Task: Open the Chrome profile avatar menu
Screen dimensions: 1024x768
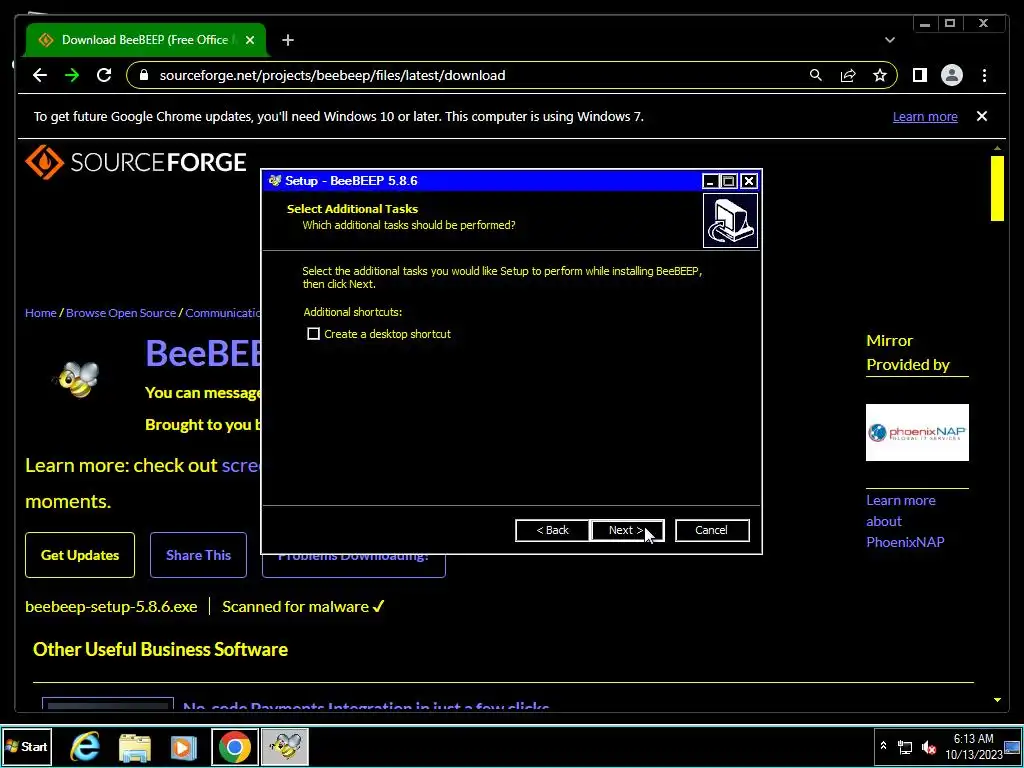Action: (x=952, y=75)
